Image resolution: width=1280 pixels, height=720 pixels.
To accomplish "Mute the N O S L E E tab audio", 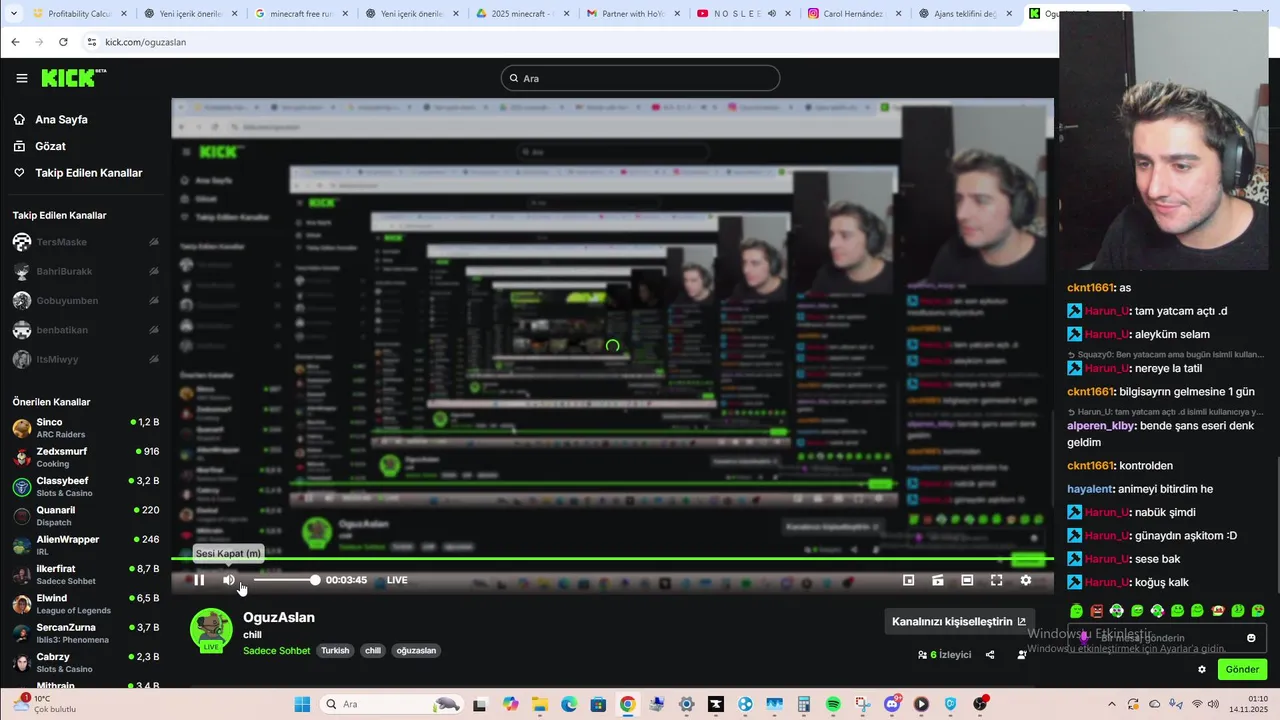I will [771, 14].
